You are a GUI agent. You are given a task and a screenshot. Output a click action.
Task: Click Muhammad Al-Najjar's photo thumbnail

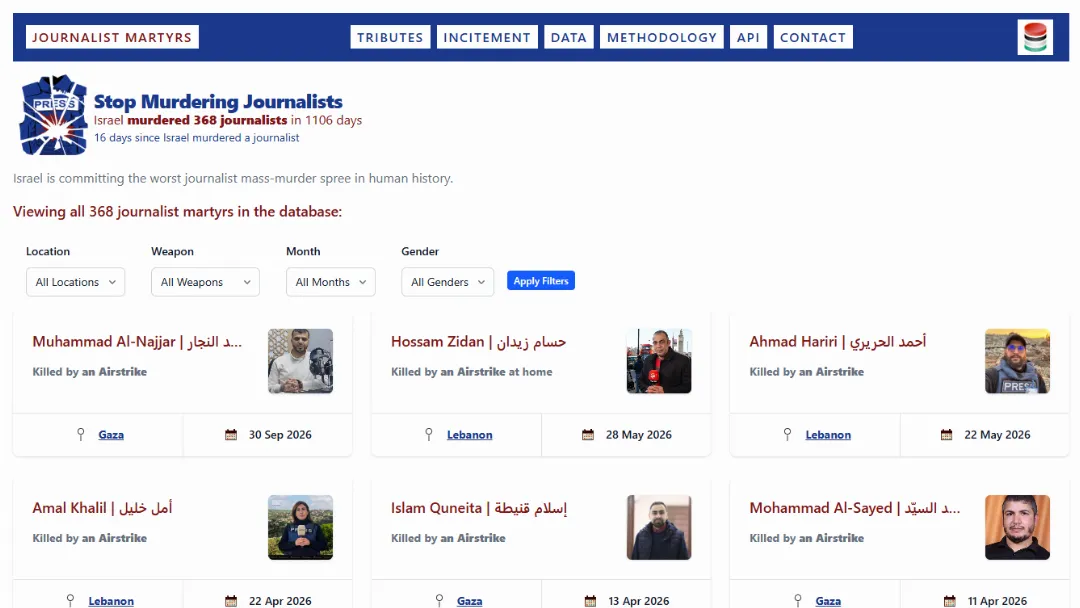click(300, 361)
